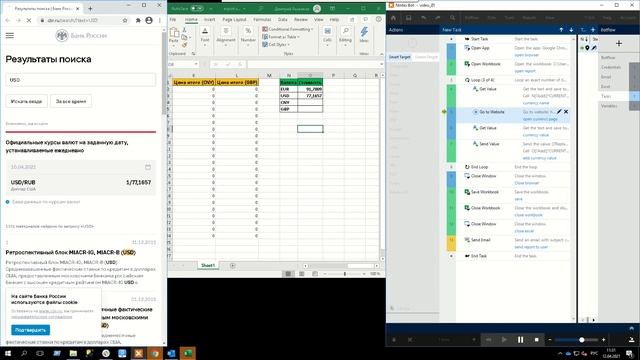Bookmark the page with the star icon

125,20
